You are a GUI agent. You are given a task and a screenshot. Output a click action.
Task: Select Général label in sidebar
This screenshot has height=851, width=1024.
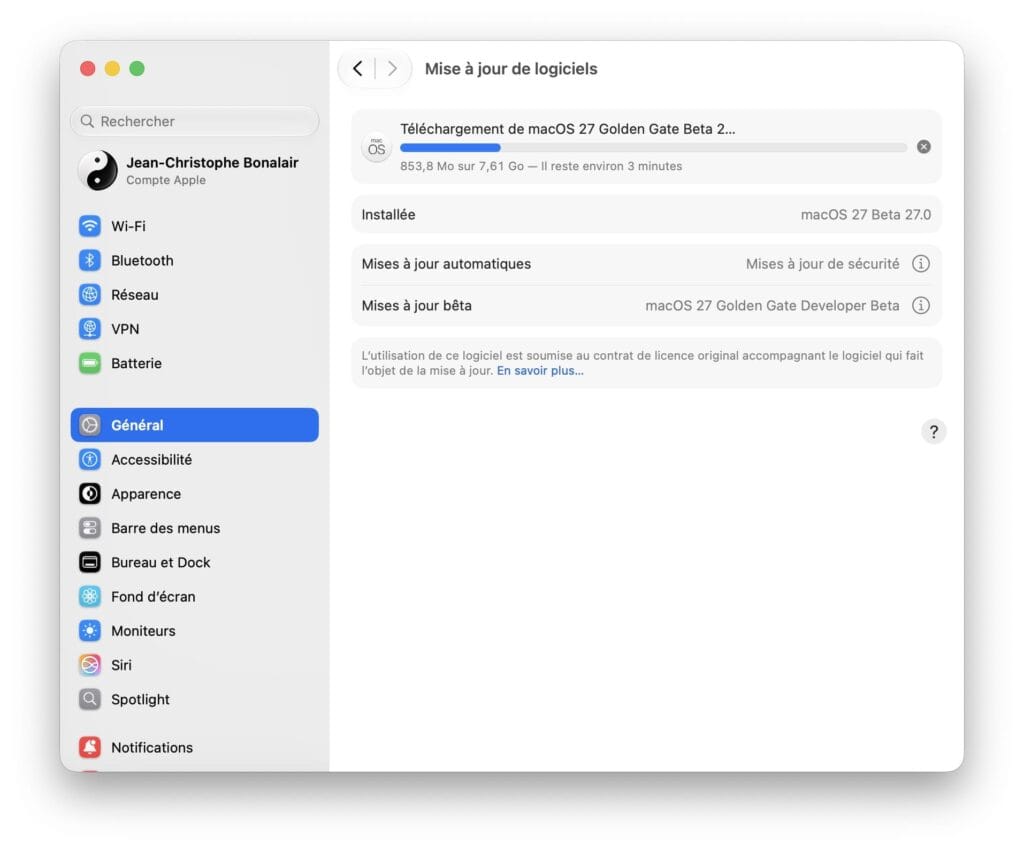[x=137, y=425]
